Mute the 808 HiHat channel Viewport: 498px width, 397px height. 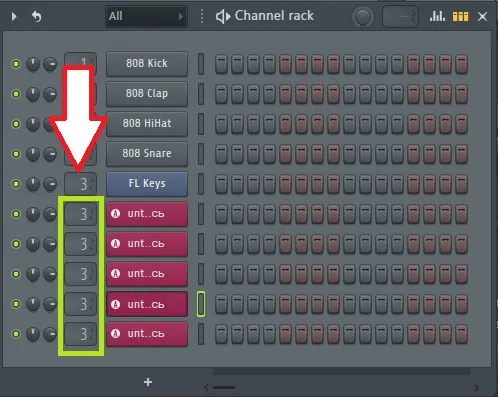click(16, 124)
